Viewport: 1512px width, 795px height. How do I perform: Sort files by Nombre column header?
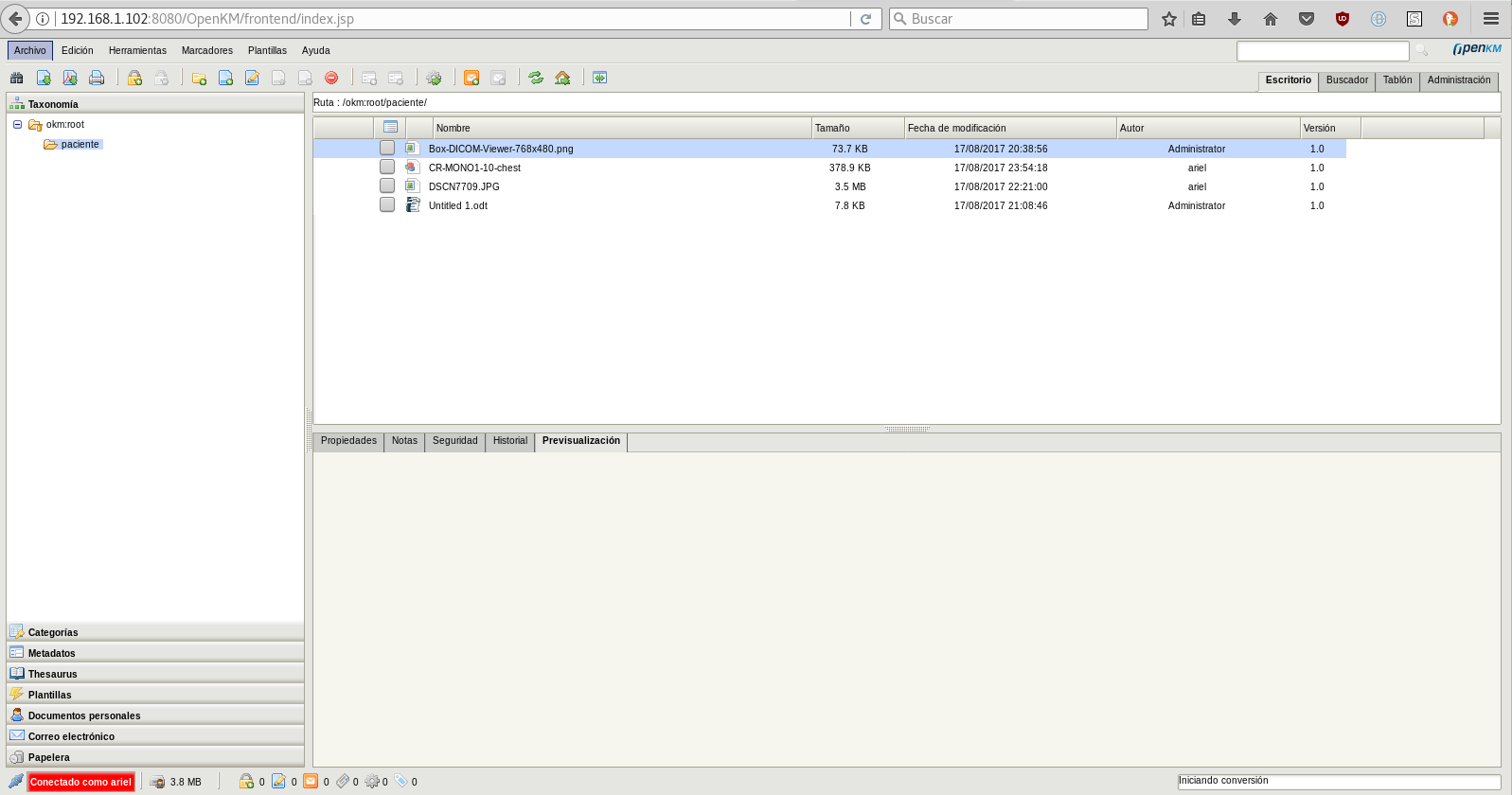point(454,129)
